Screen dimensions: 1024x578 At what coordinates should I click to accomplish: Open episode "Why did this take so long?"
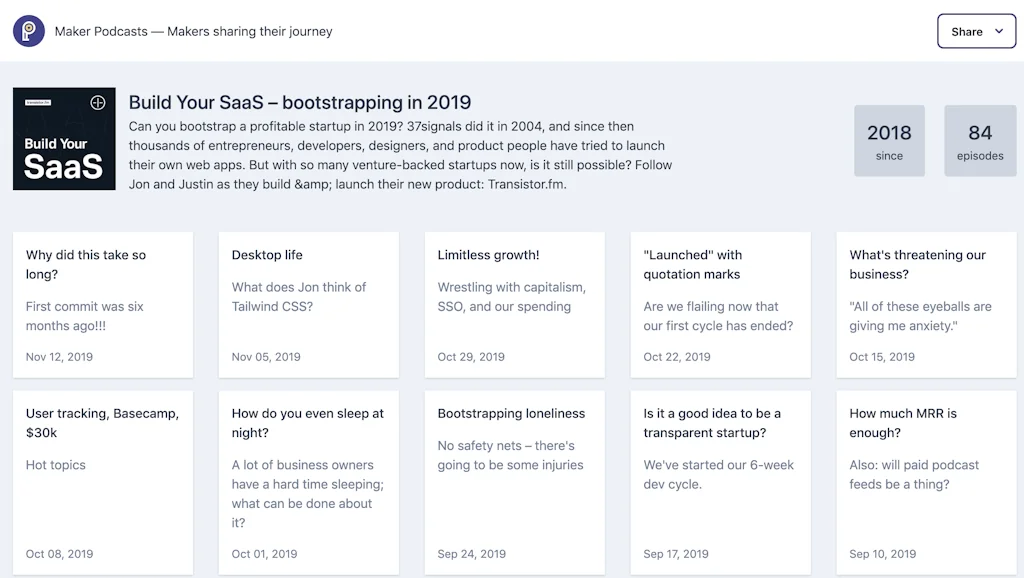[x=103, y=304]
